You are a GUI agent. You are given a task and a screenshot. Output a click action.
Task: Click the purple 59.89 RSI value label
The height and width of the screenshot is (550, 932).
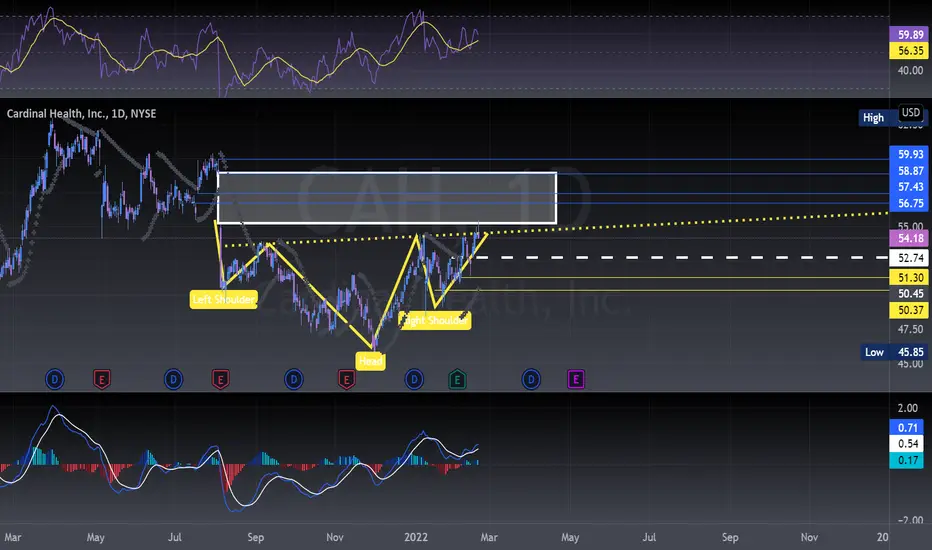(x=910, y=34)
